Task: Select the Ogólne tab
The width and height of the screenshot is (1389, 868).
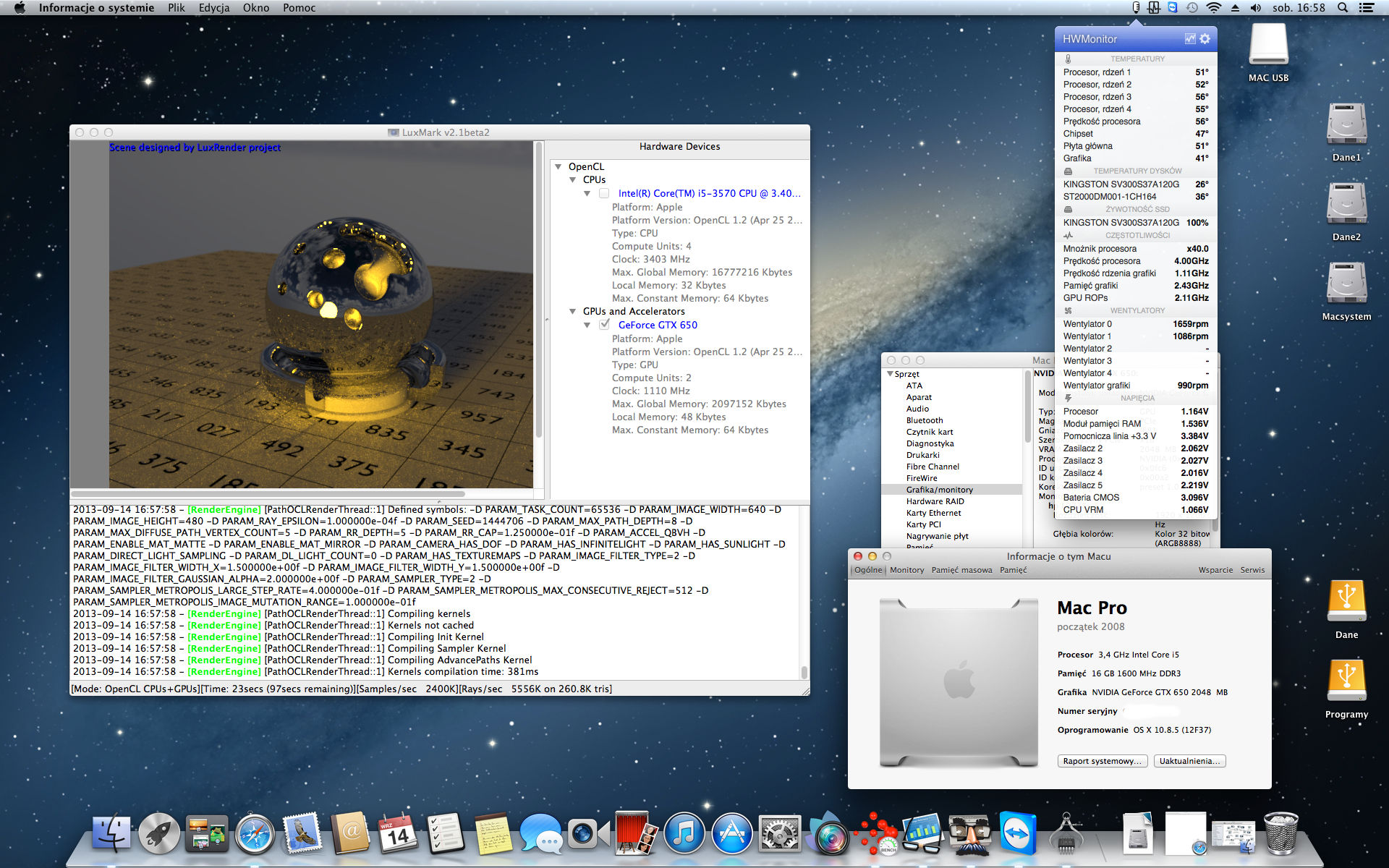Action: 868,570
